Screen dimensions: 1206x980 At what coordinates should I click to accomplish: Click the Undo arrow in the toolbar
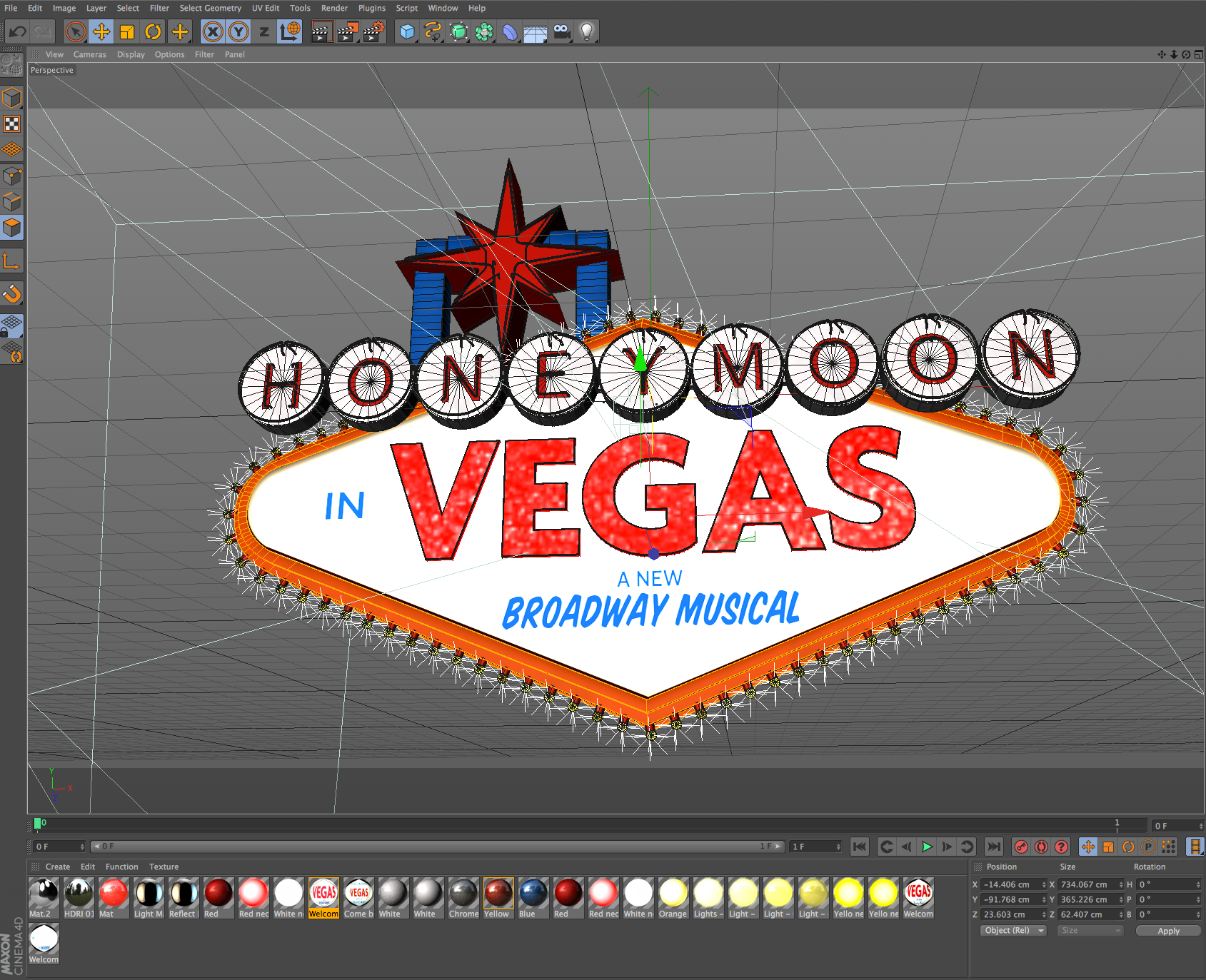18,31
